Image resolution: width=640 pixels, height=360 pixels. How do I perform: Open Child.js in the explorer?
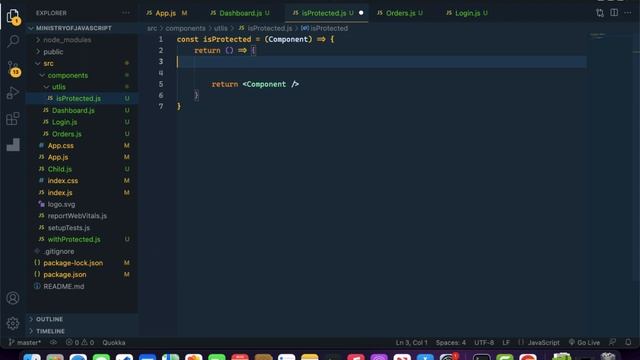click(x=60, y=169)
